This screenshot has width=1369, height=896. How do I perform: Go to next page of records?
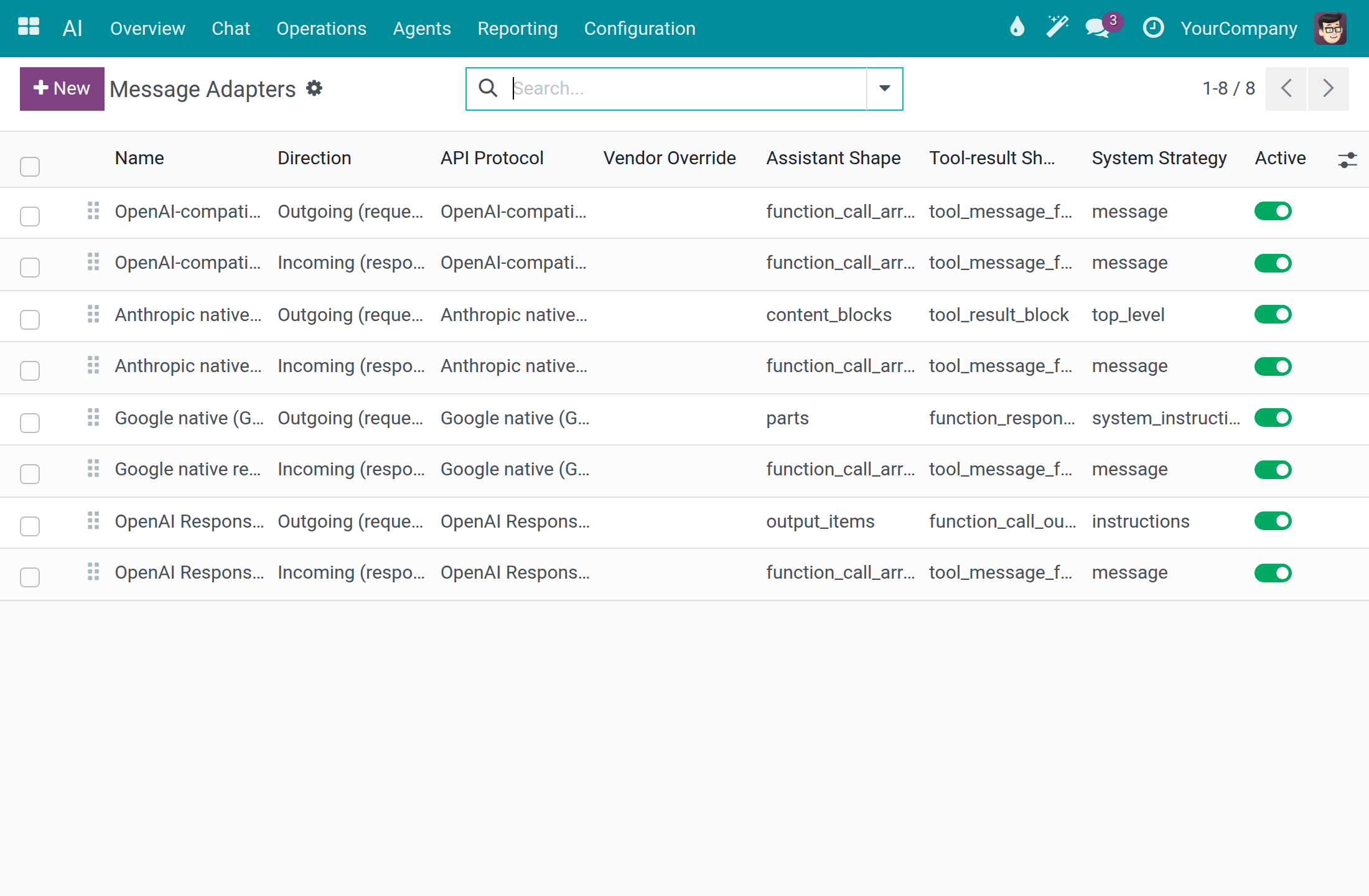tap(1329, 88)
